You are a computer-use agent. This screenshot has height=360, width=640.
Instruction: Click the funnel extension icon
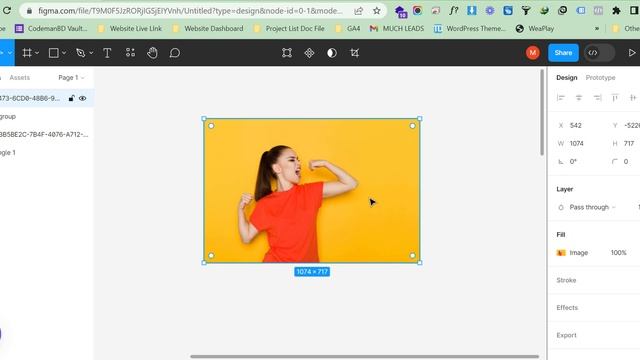pyautogui.click(x=526, y=11)
